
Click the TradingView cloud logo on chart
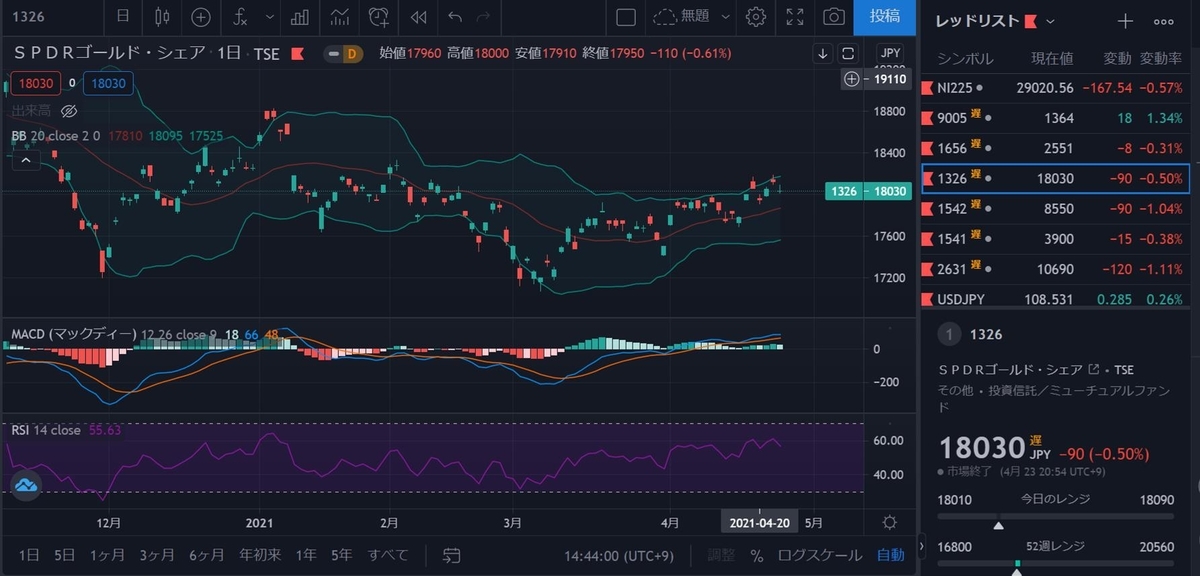point(26,486)
